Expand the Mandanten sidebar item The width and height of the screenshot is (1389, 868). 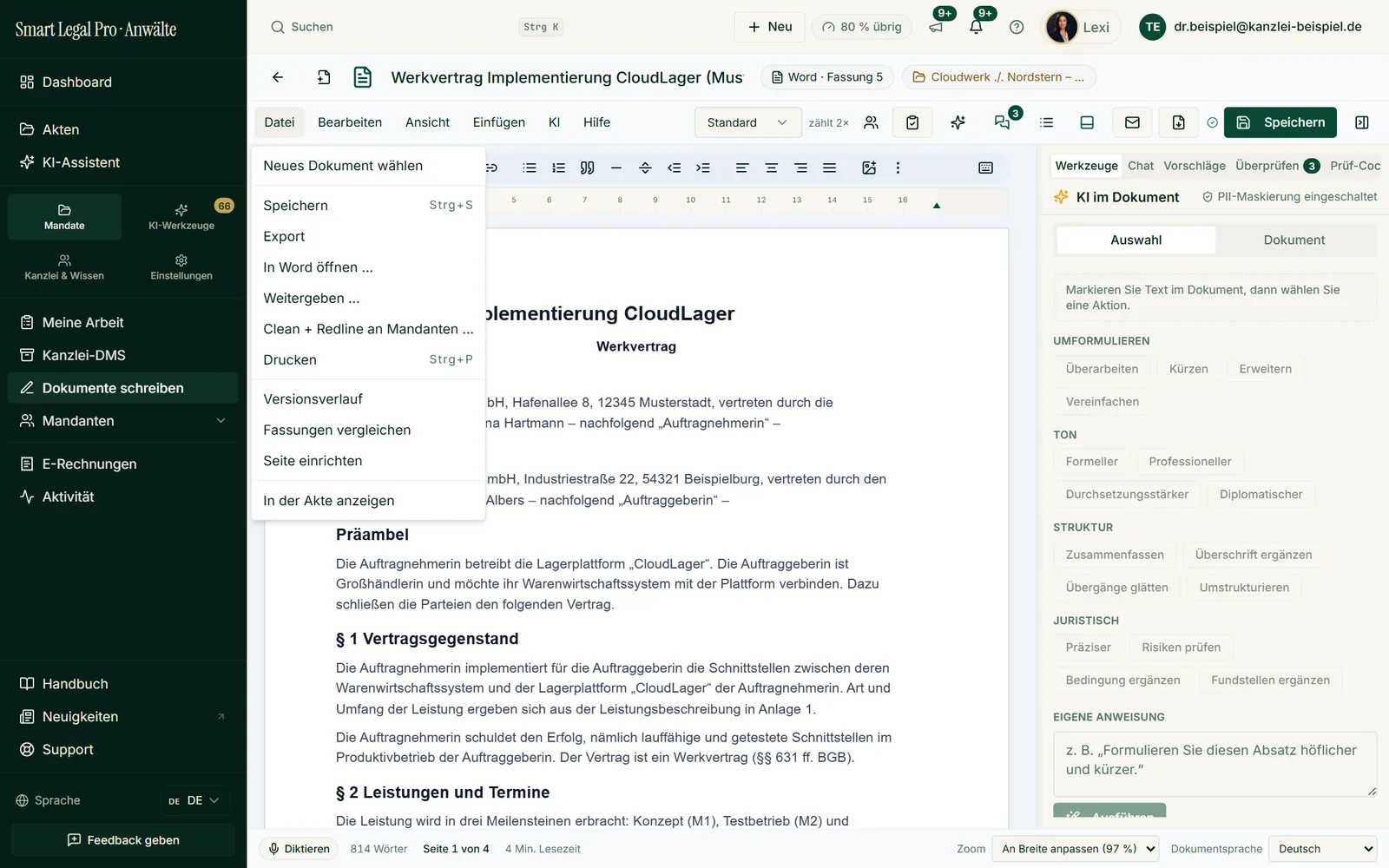tap(122, 421)
